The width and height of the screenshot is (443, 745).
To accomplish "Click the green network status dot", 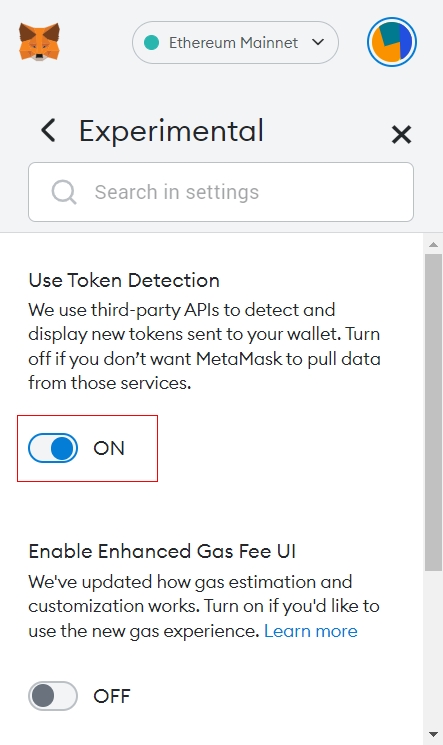I will click(151, 42).
